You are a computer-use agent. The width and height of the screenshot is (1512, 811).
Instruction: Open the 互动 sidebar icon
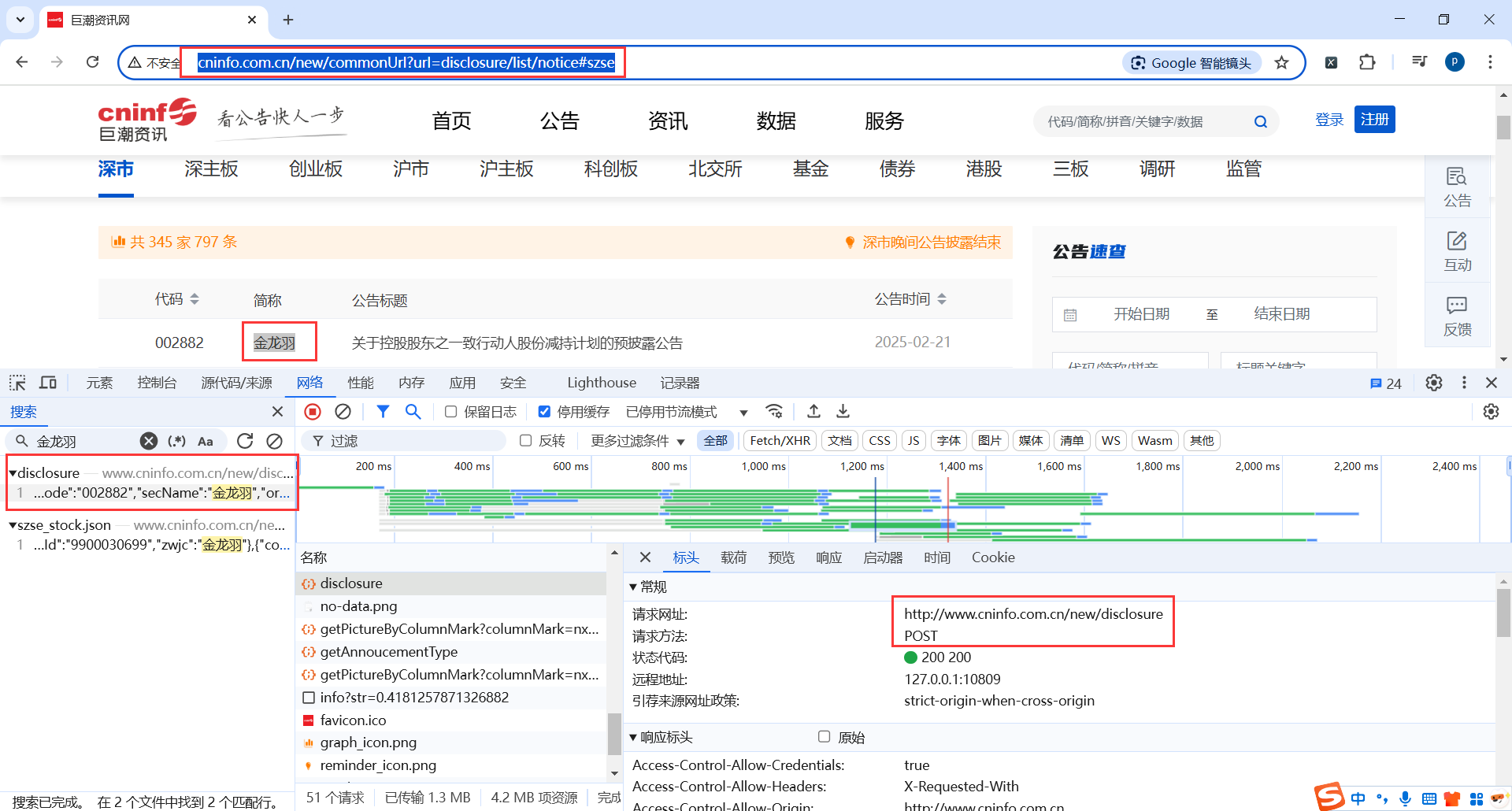1457,251
